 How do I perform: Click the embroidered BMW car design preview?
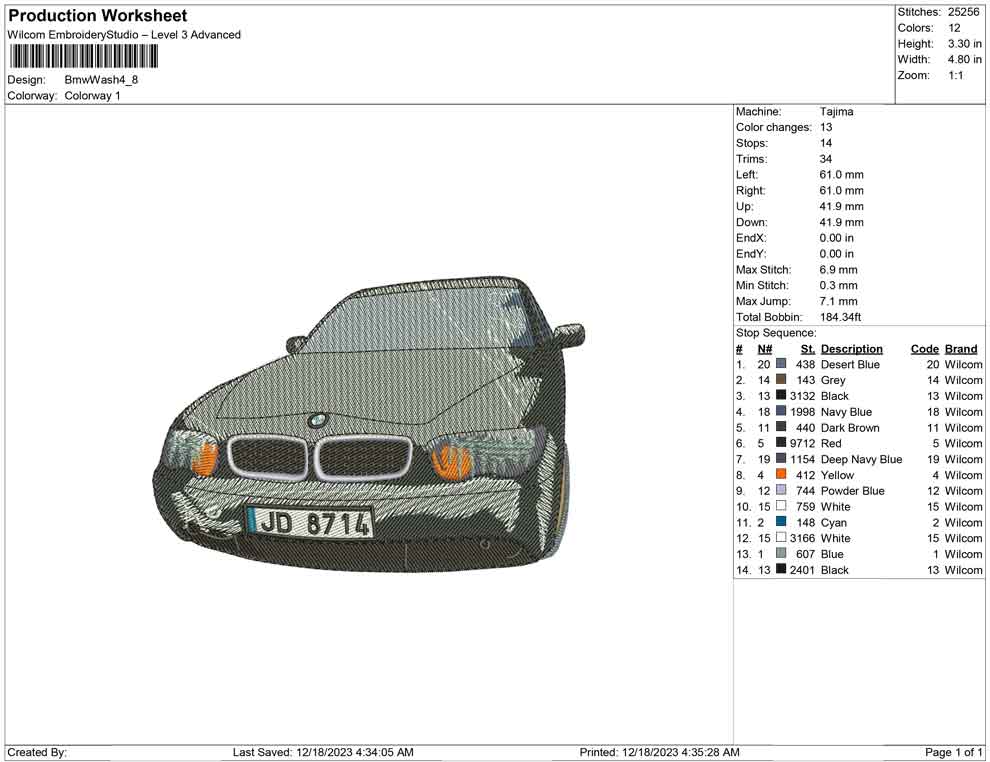[x=369, y=424]
